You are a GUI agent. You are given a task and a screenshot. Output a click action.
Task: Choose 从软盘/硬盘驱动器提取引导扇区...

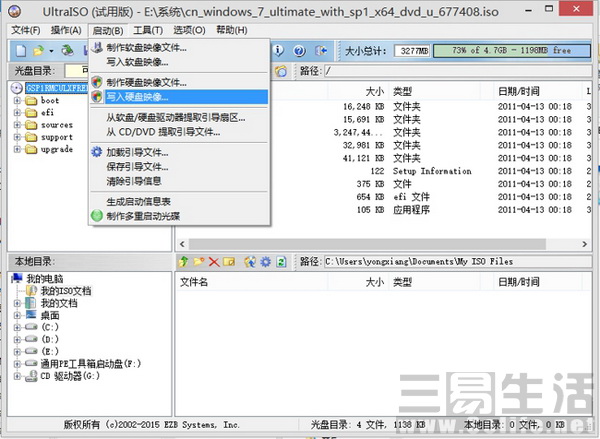point(179,118)
